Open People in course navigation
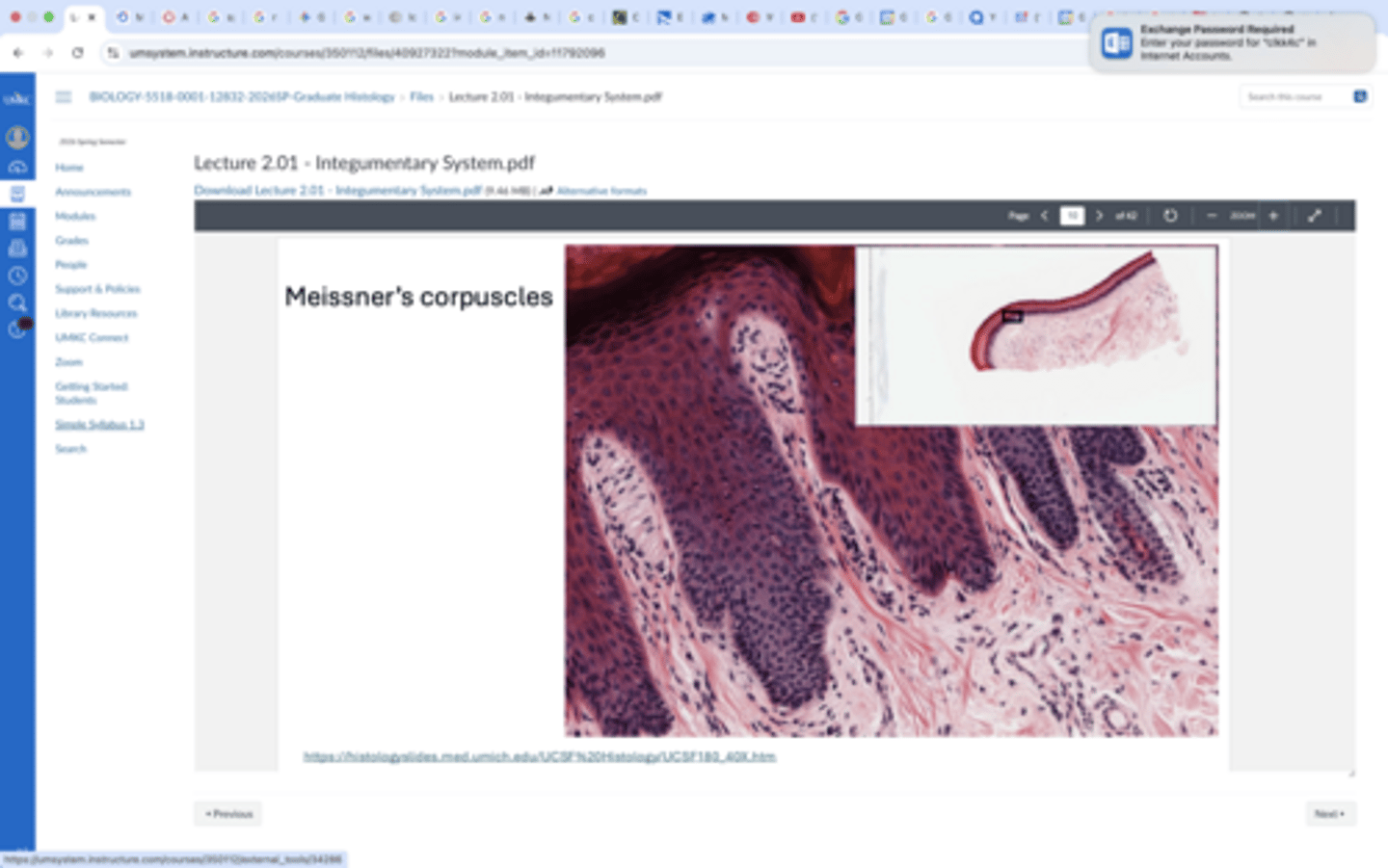 point(71,264)
